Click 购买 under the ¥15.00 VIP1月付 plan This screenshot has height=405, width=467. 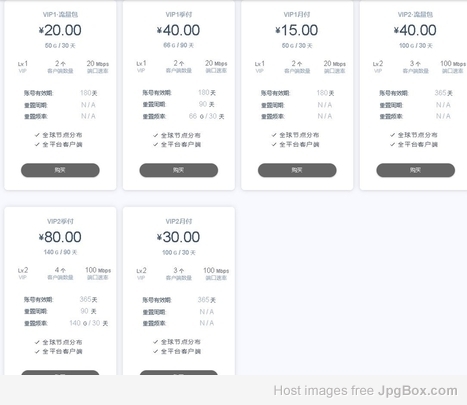point(297,170)
